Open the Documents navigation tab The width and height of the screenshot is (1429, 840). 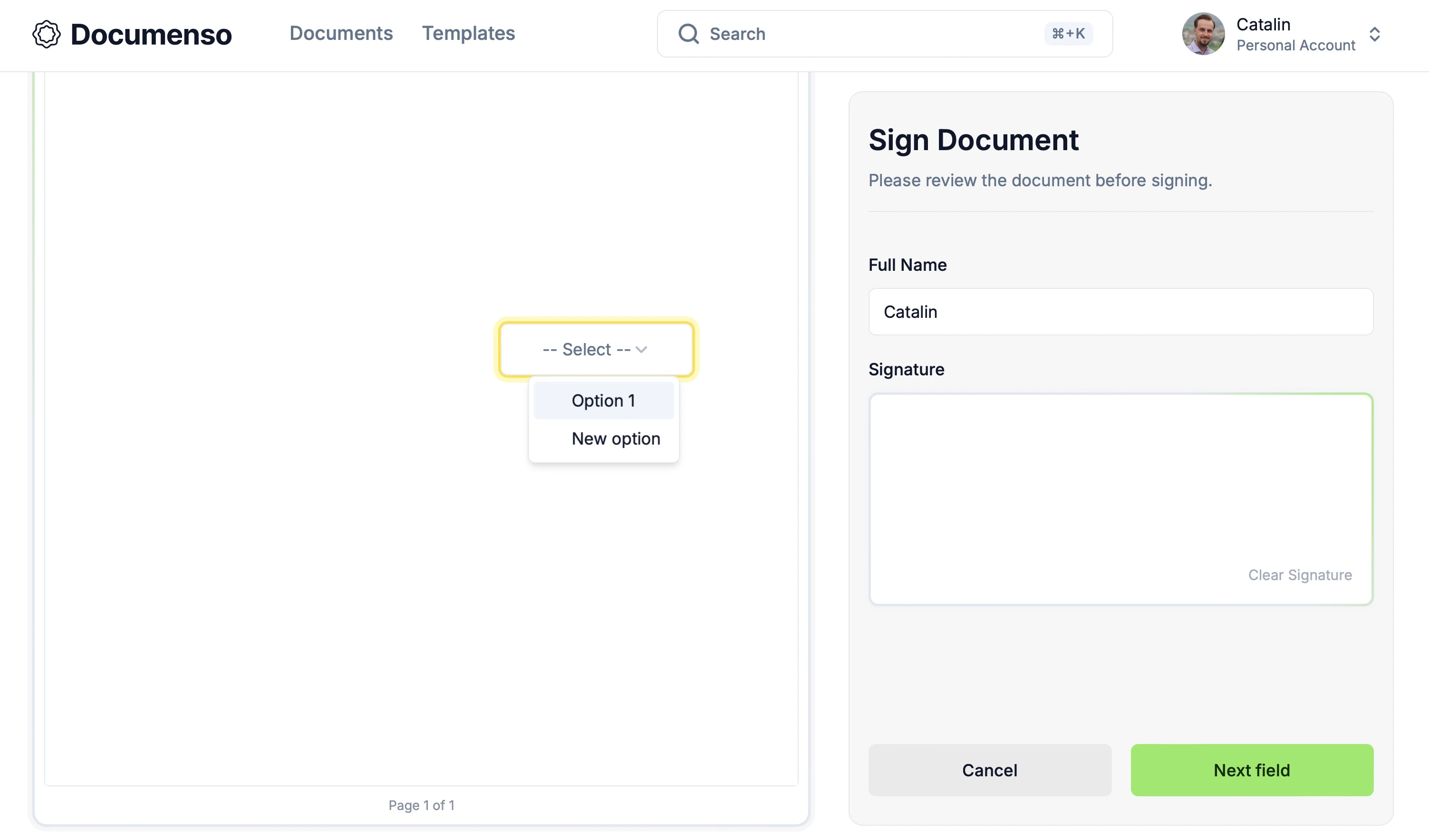tap(341, 33)
